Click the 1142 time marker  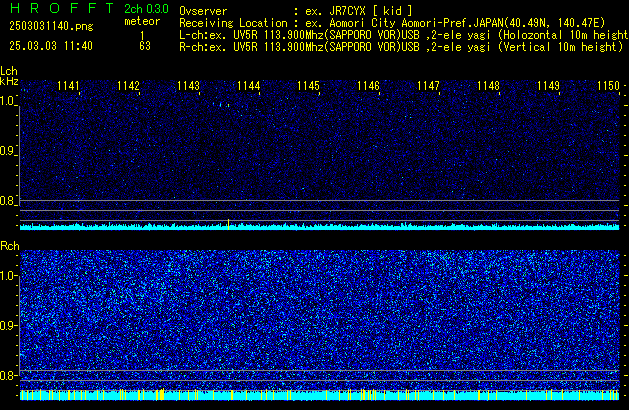tap(128, 86)
